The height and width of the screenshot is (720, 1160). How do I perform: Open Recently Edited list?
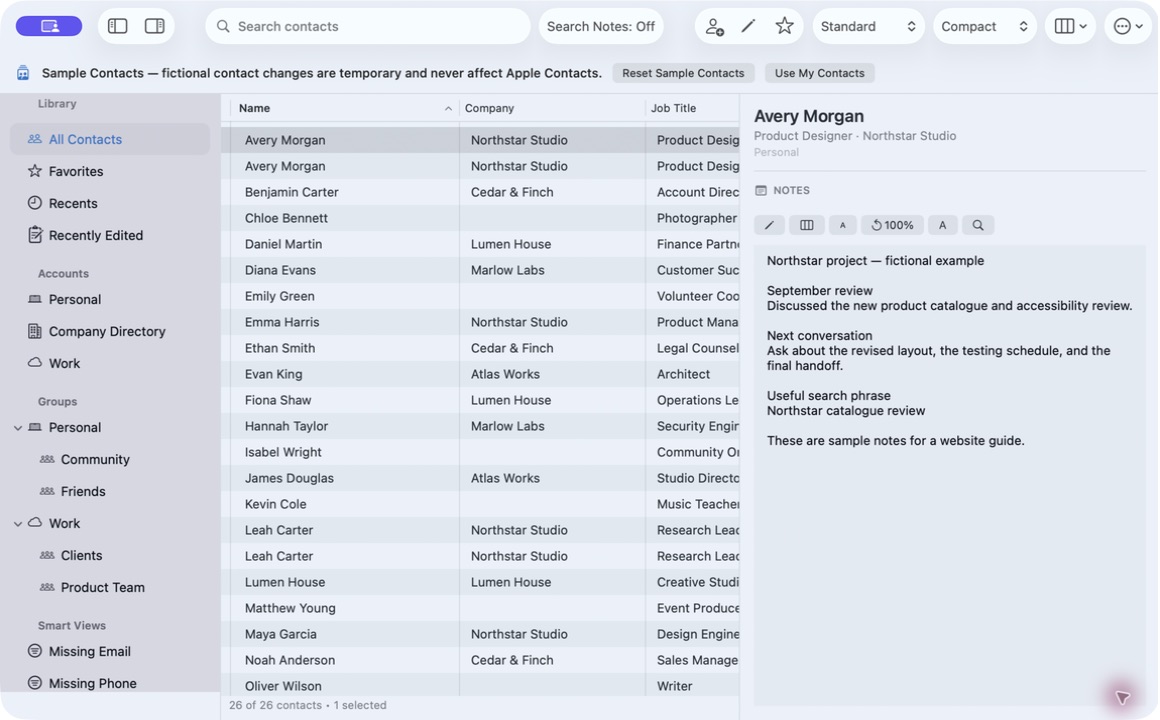[109, 235]
